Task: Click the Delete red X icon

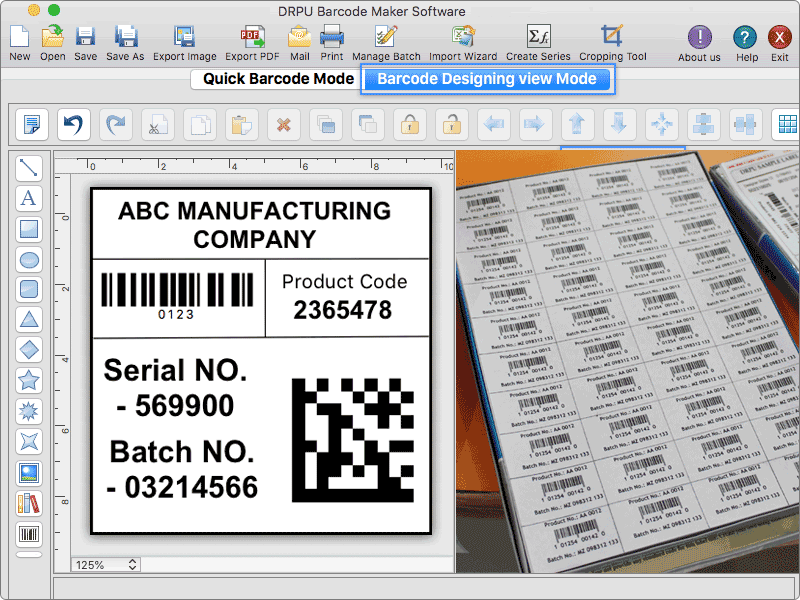Action: point(284,125)
